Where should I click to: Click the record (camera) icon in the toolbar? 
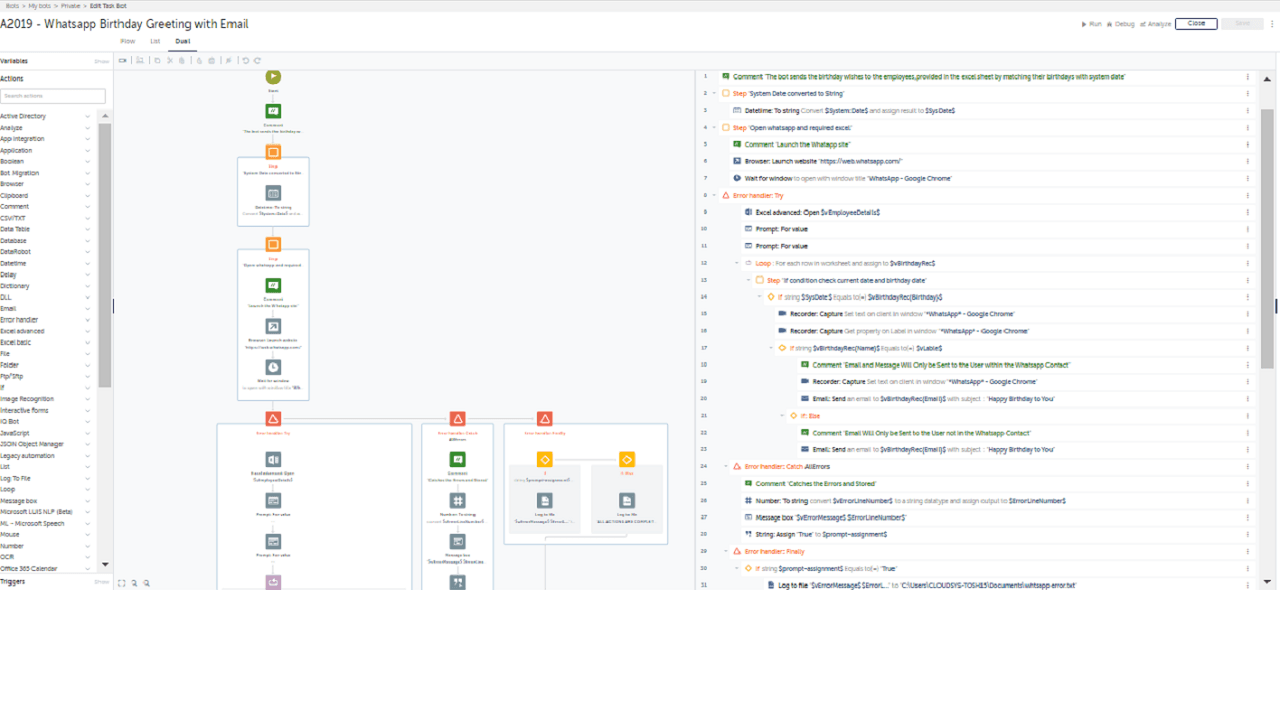(x=123, y=60)
